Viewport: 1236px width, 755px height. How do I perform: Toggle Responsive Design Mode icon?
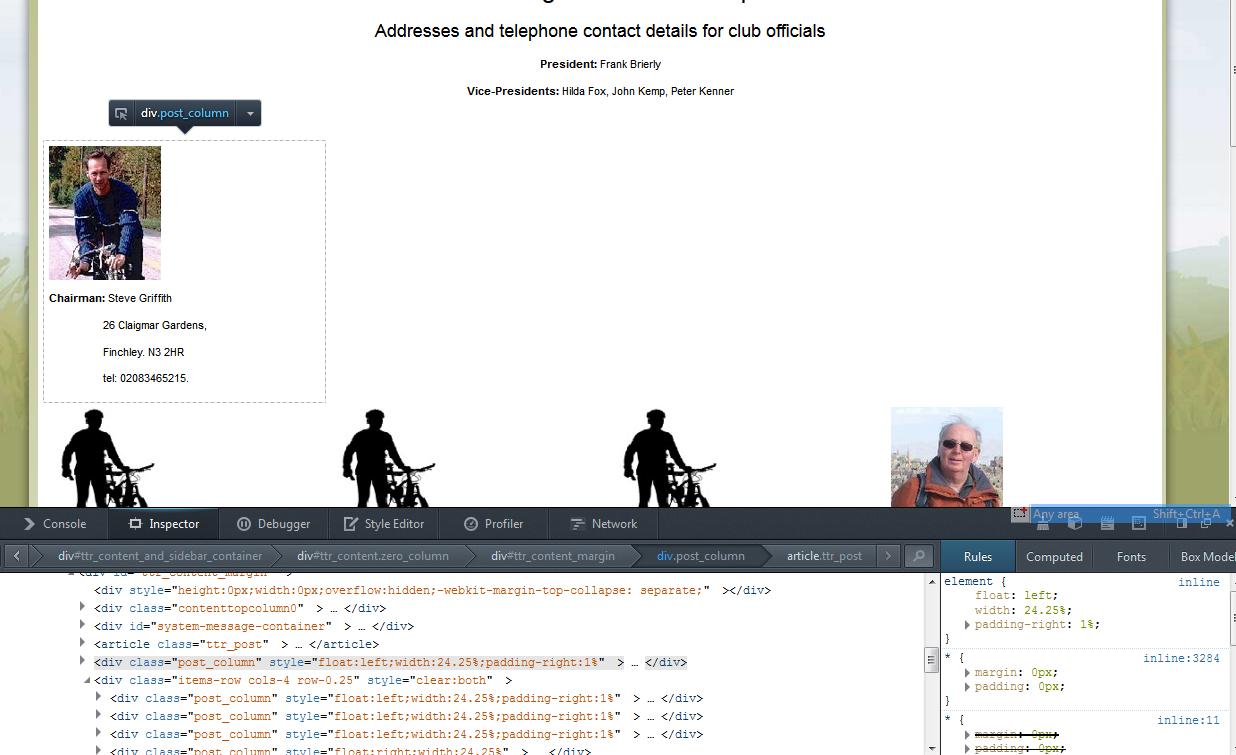[1139, 523]
